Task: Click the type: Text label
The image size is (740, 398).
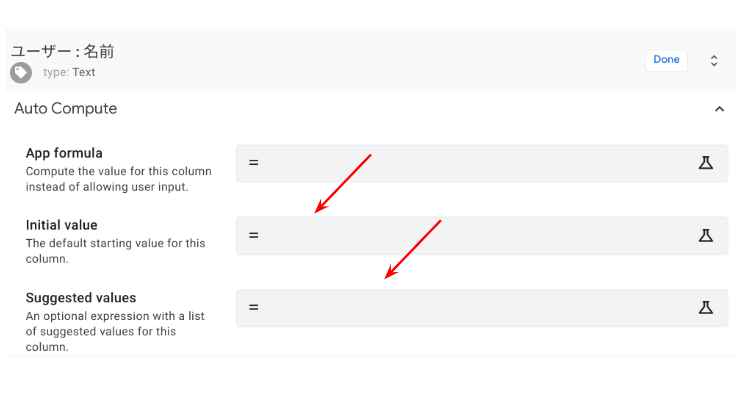Action: [69, 72]
